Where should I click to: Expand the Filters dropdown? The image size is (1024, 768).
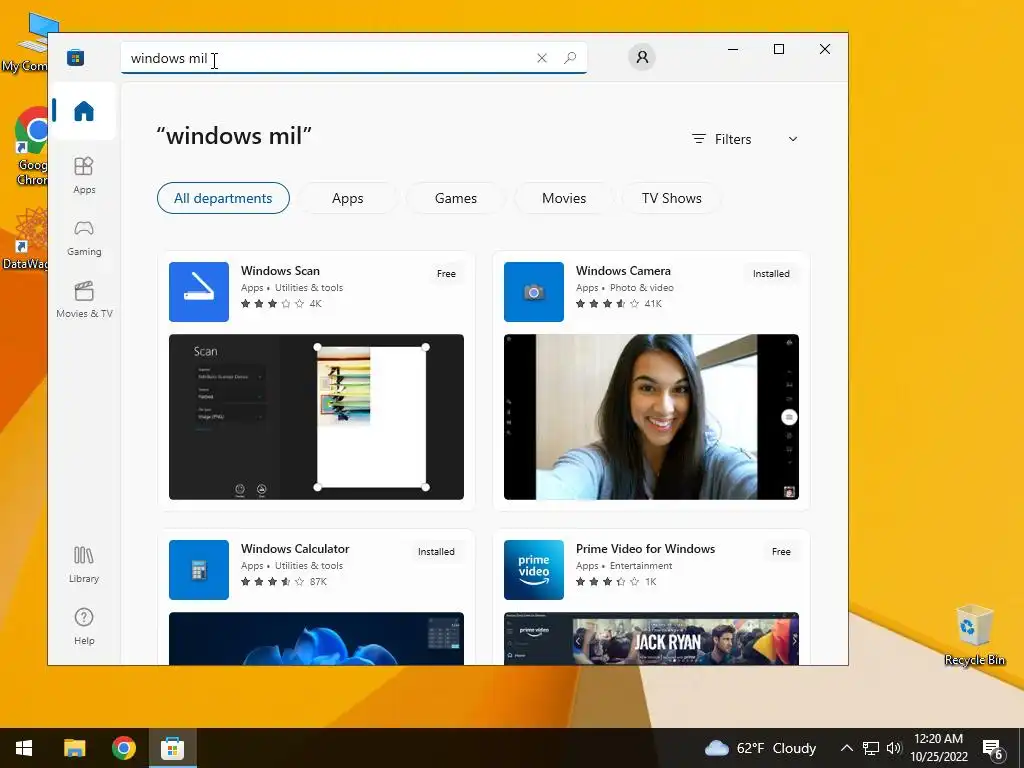[x=745, y=139]
